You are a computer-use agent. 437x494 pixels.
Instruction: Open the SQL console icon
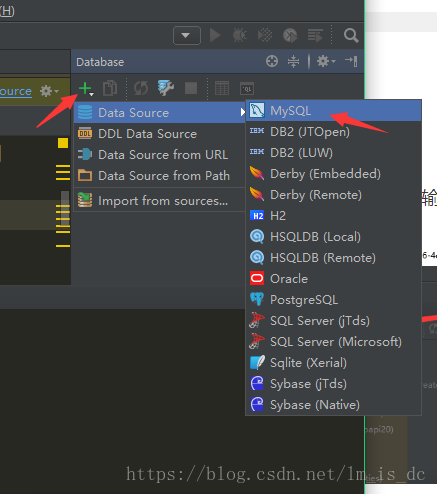click(x=247, y=89)
